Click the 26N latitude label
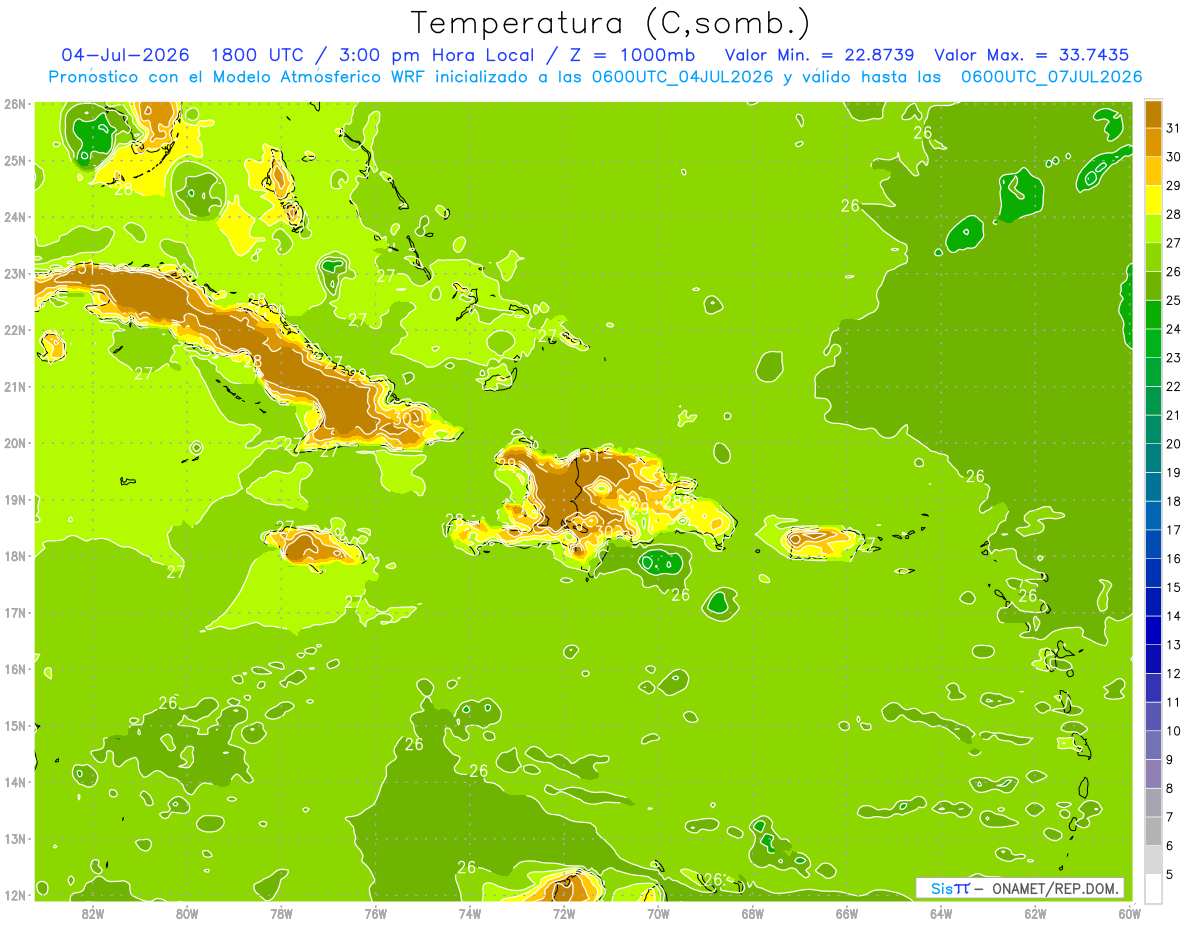This screenshot has height=927, width=1200. (x=15, y=104)
